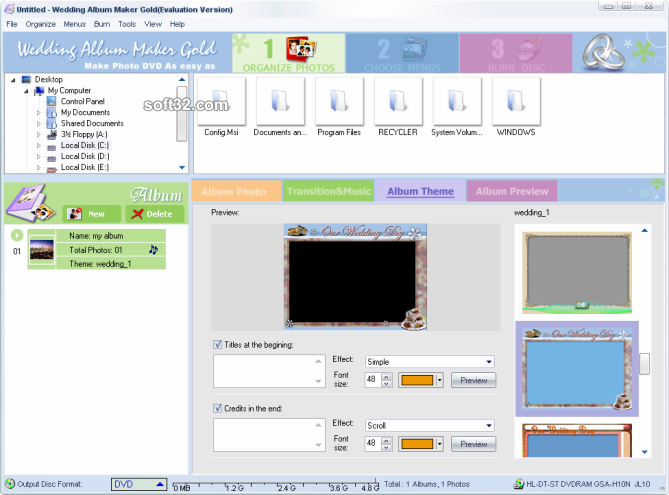Screen dimensions: 669x495
Task: Open the Program Files folder icon
Action: [x=339, y=101]
